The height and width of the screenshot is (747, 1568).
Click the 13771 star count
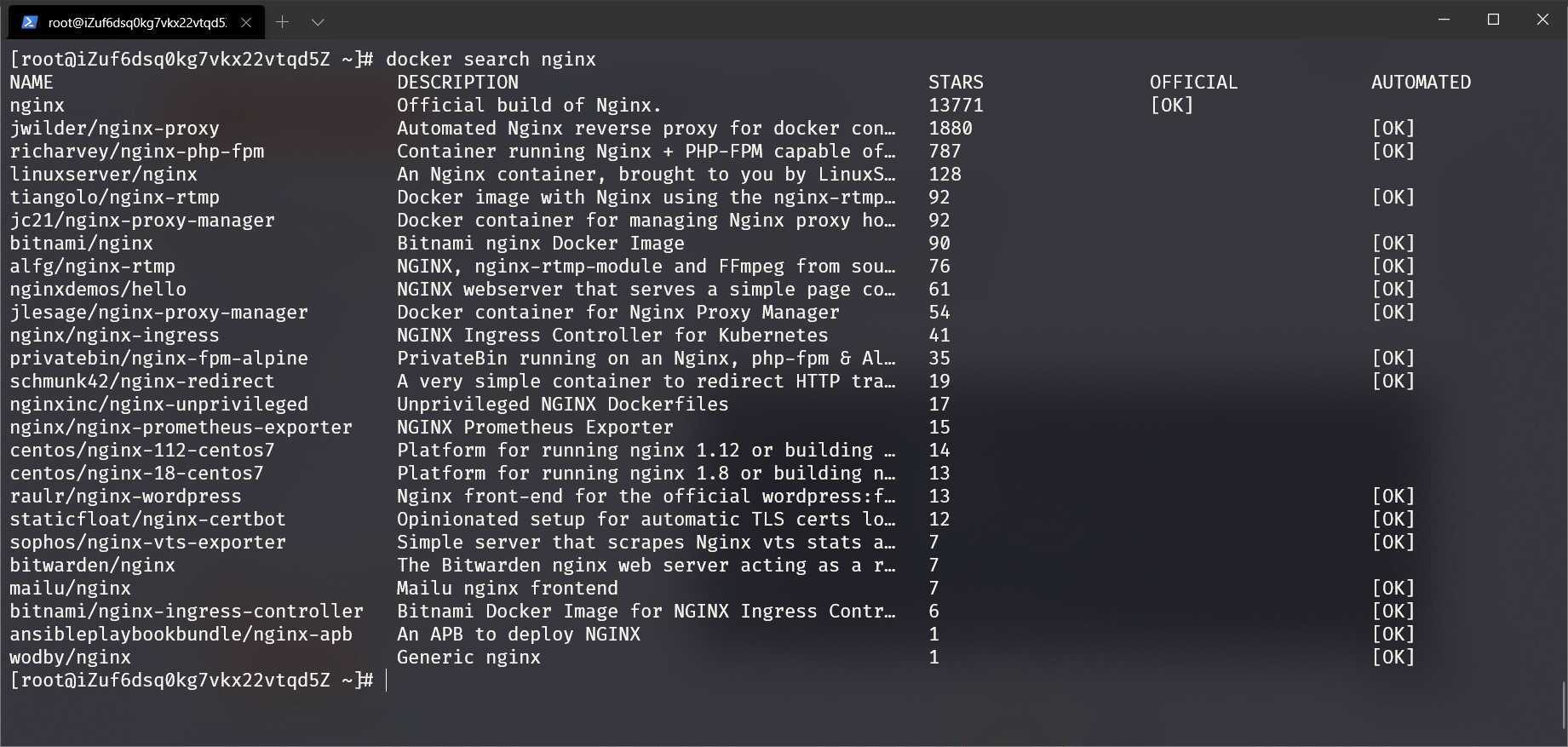tap(956, 106)
